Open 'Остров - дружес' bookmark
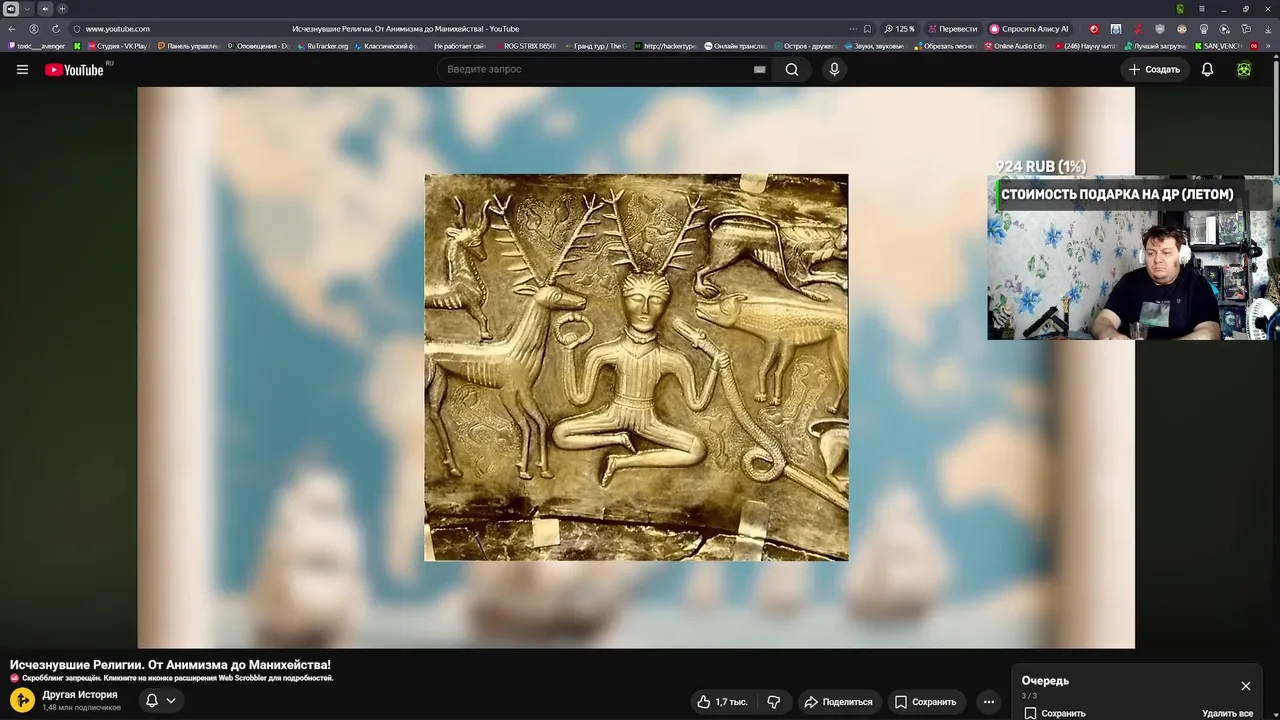The width and height of the screenshot is (1280, 720). 805,46
